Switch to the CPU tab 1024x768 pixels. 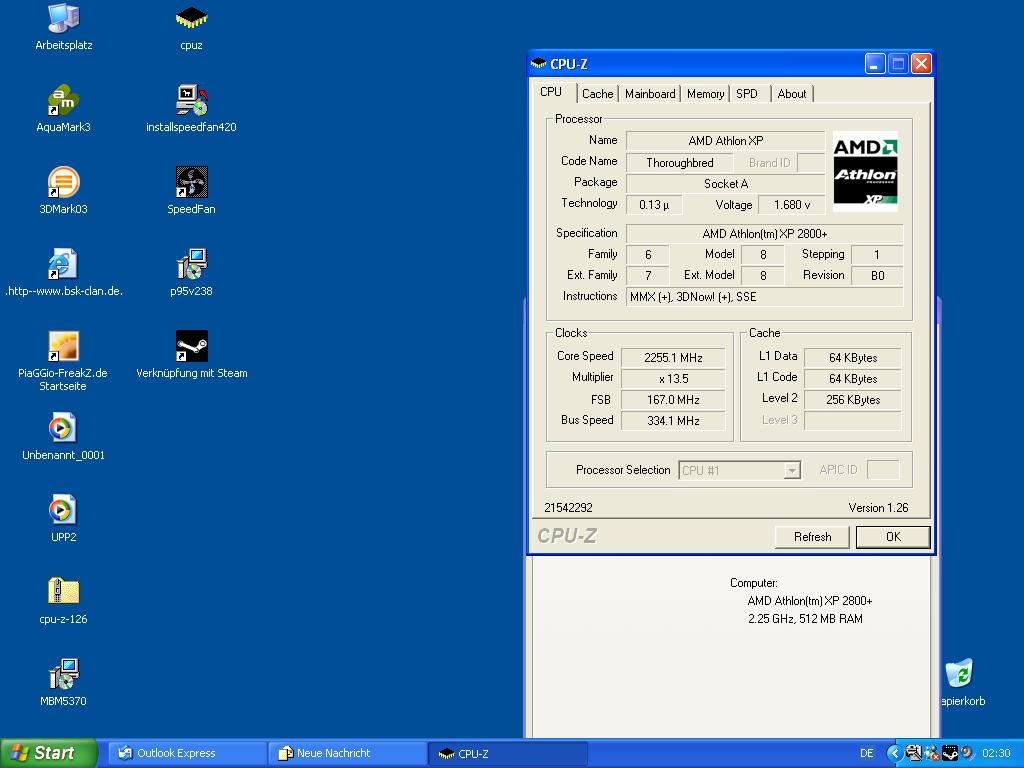point(551,92)
